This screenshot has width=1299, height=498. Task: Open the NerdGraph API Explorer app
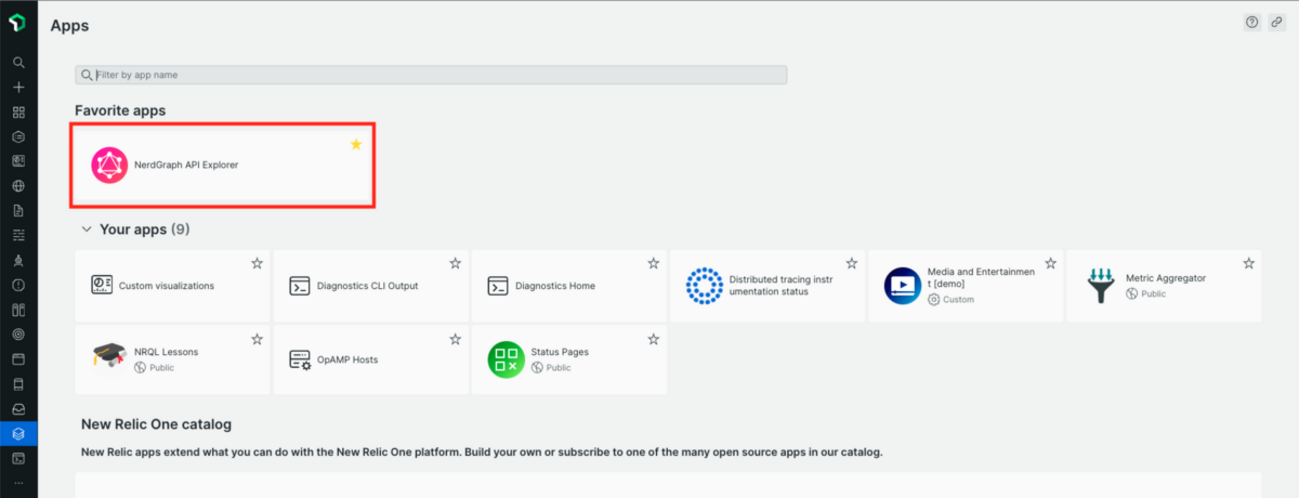point(186,165)
